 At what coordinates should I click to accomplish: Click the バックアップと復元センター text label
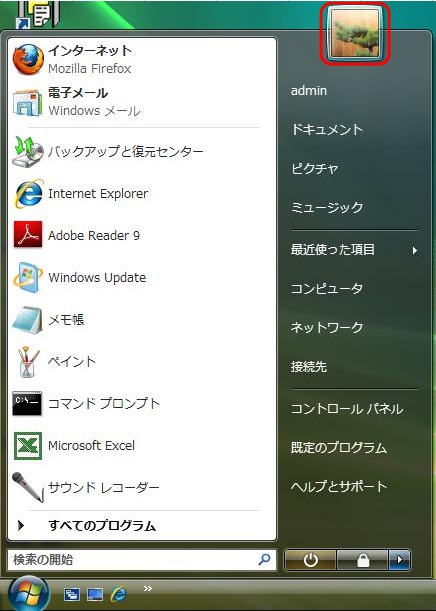point(125,152)
